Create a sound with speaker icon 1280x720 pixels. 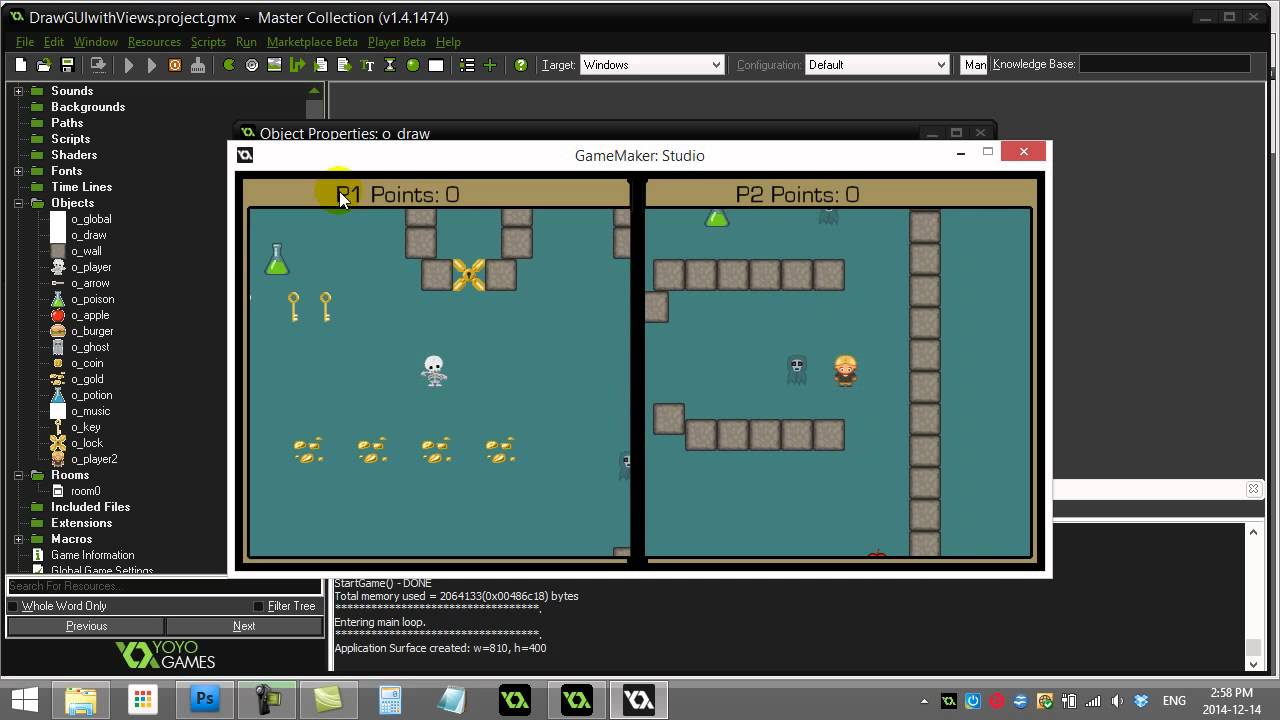pos(252,65)
